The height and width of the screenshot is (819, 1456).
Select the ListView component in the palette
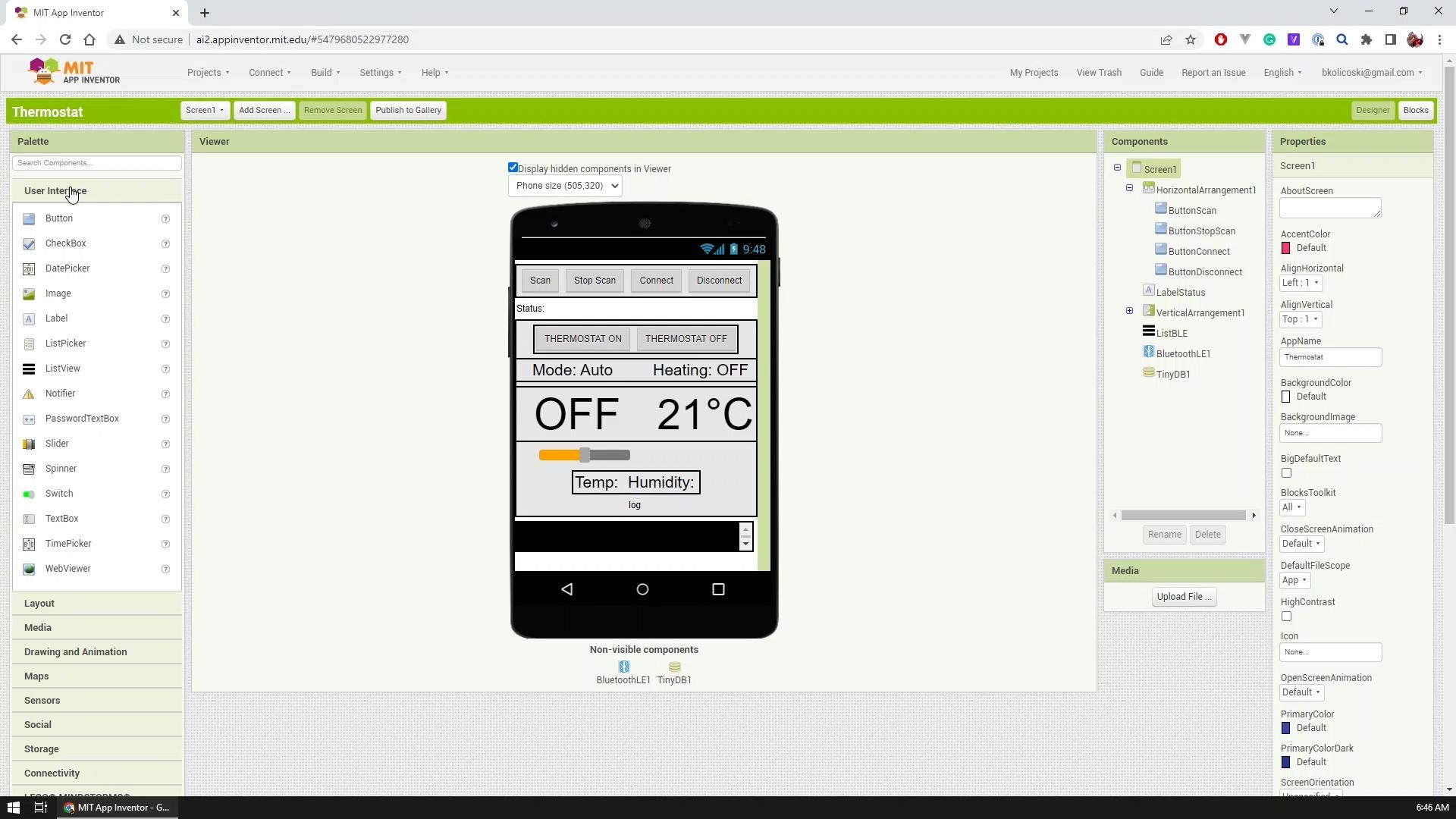[62, 369]
